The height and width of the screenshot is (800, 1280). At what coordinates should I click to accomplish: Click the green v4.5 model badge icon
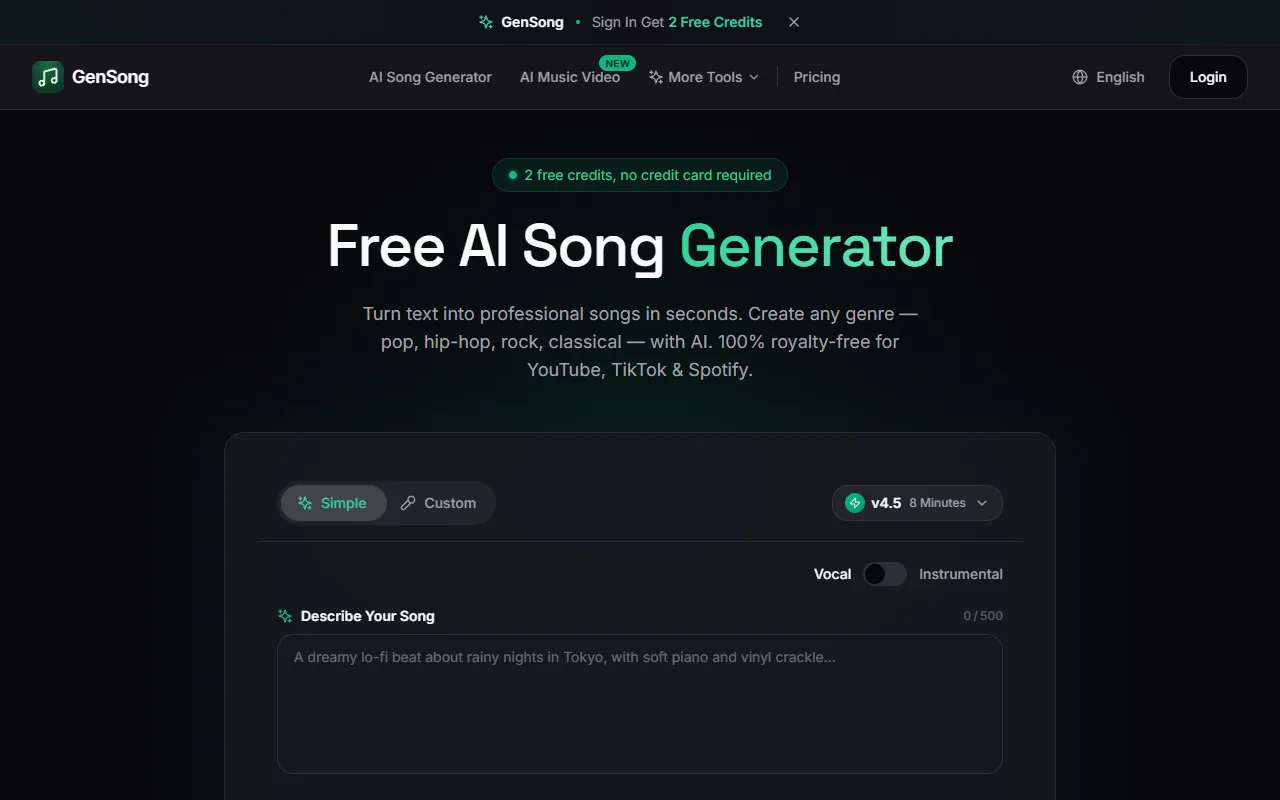[855, 503]
